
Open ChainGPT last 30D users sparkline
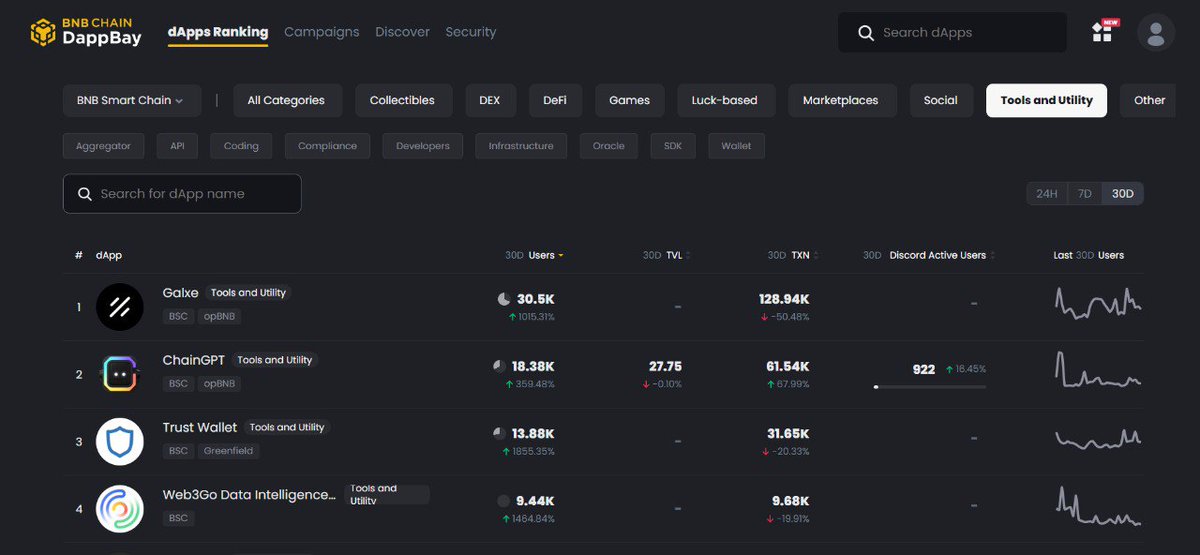(1098, 371)
